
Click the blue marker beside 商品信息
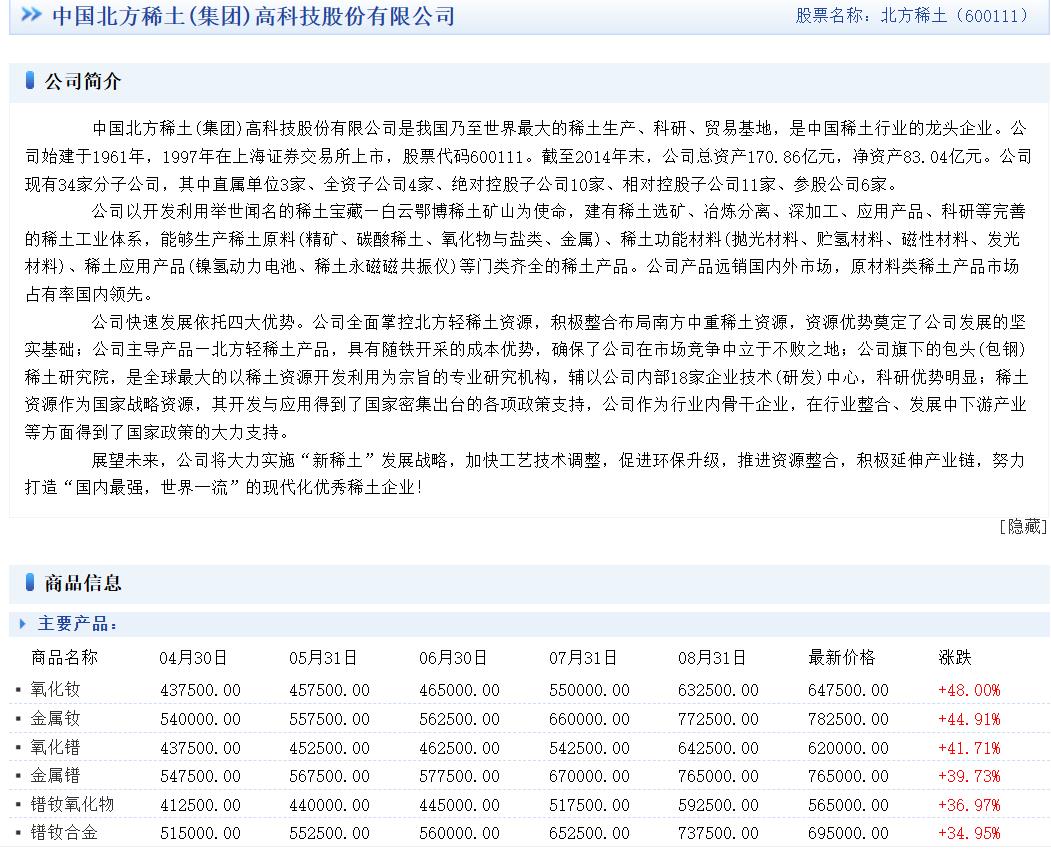coord(29,582)
